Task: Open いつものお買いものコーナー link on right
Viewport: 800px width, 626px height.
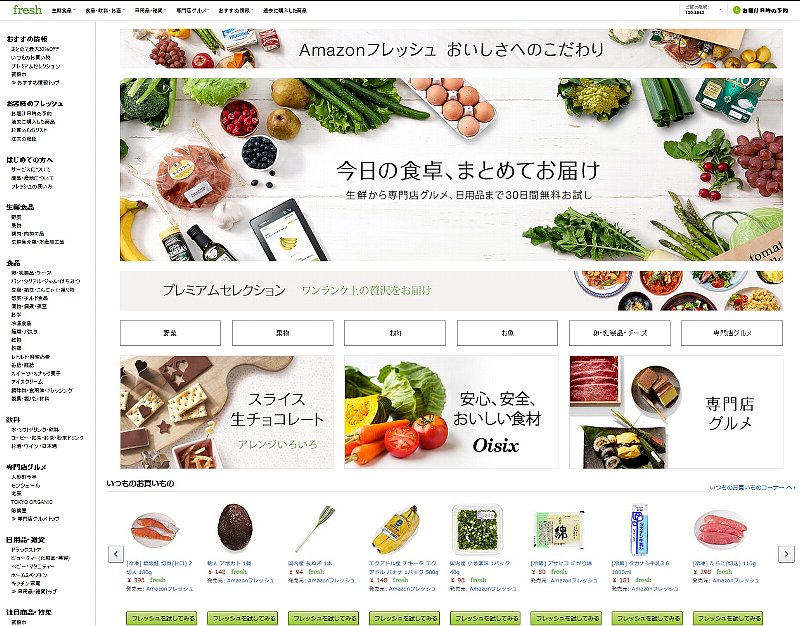Action: coord(752,488)
